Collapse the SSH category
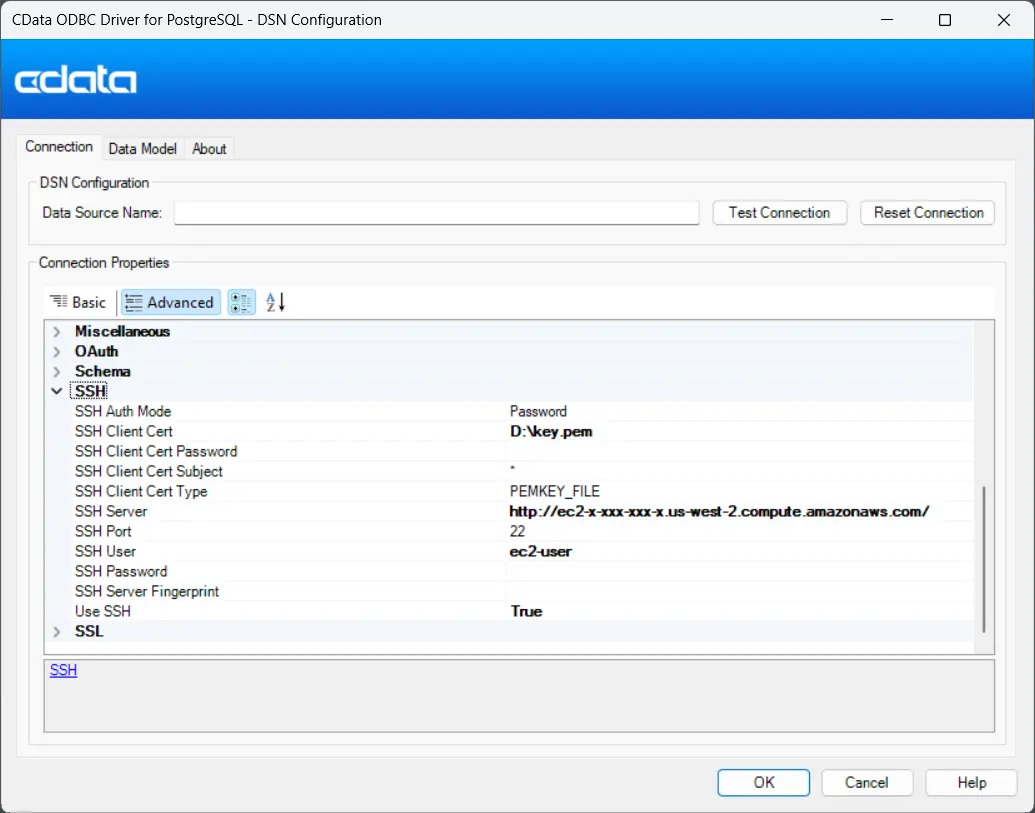The height and width of the screenshot is (813, 1035). click(57, 391)
